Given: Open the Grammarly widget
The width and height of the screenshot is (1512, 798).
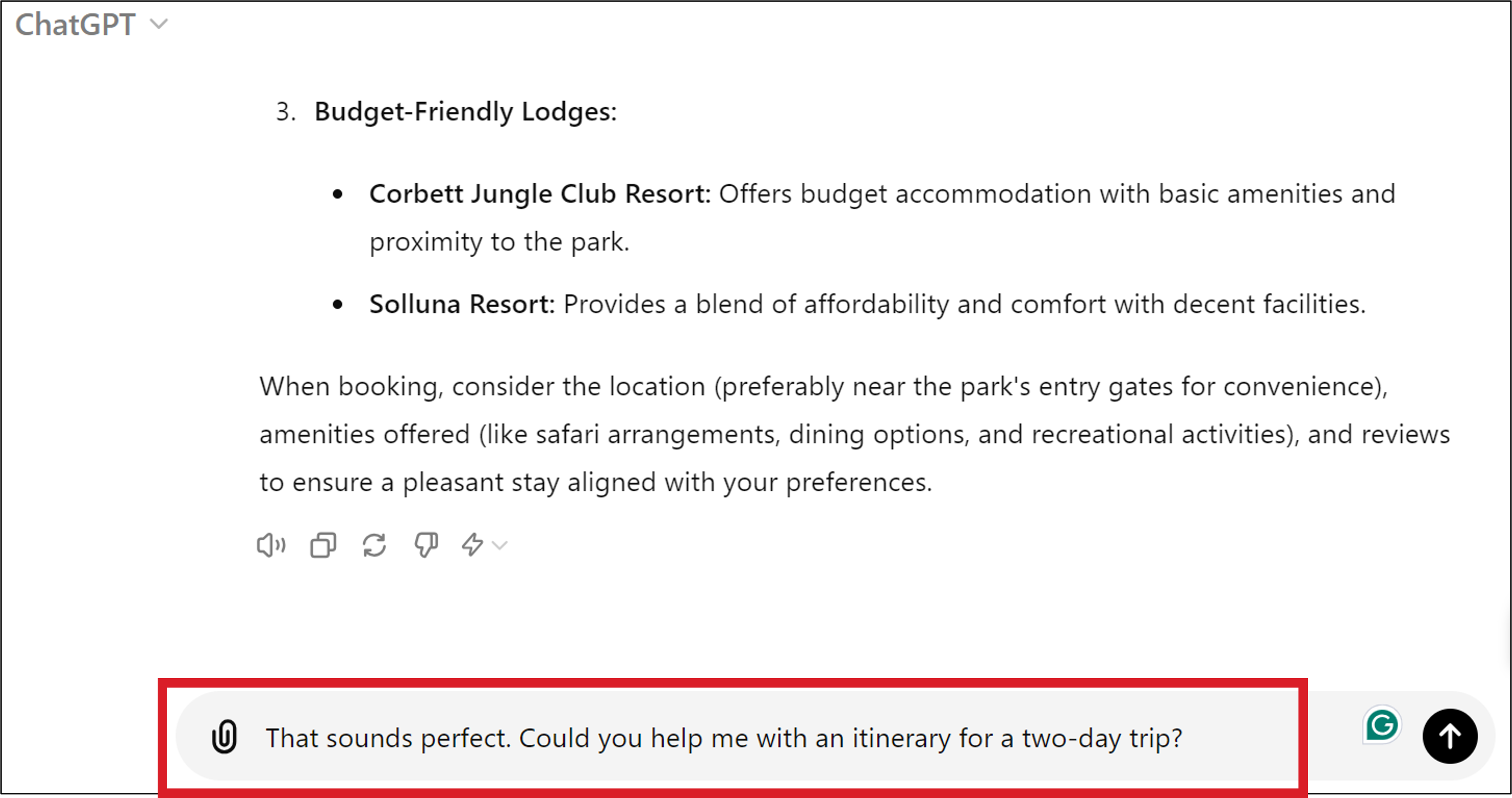Looking at the screenshot, I should coord(1381,724).
